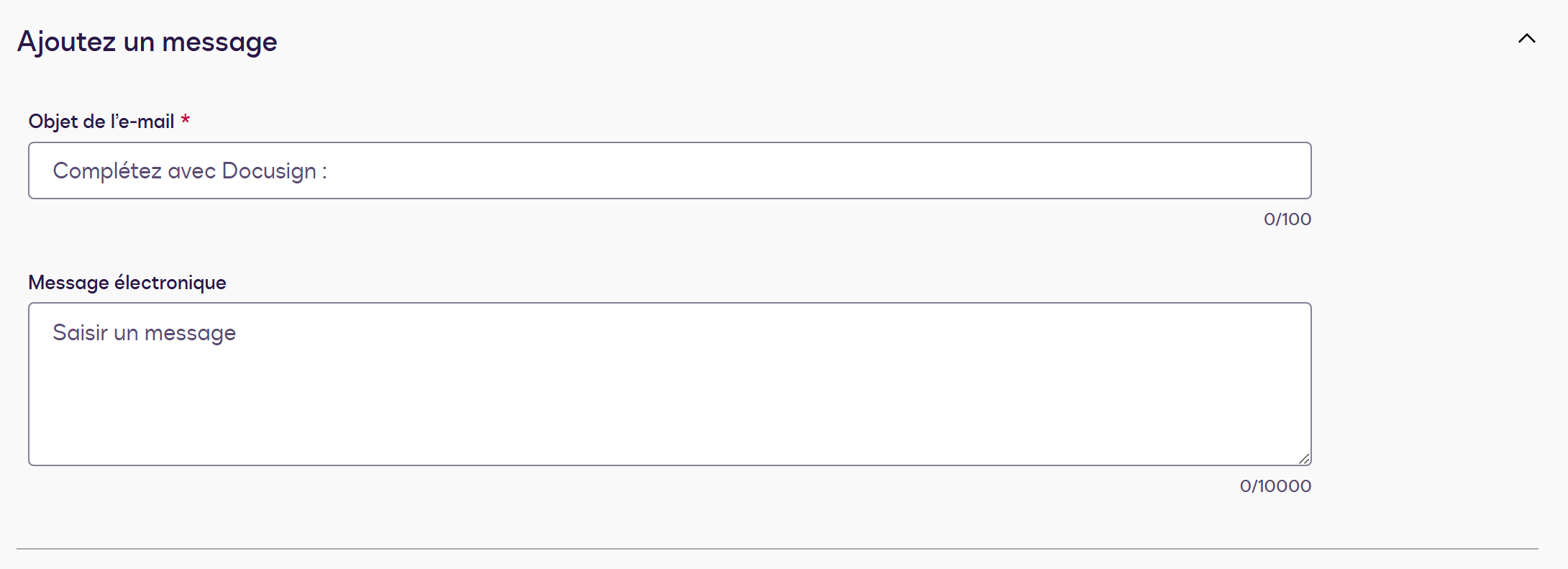The image size is (1568, 569).
Task: Click the word message in section title
Action: pyautogui.click(x=219, y=42)
